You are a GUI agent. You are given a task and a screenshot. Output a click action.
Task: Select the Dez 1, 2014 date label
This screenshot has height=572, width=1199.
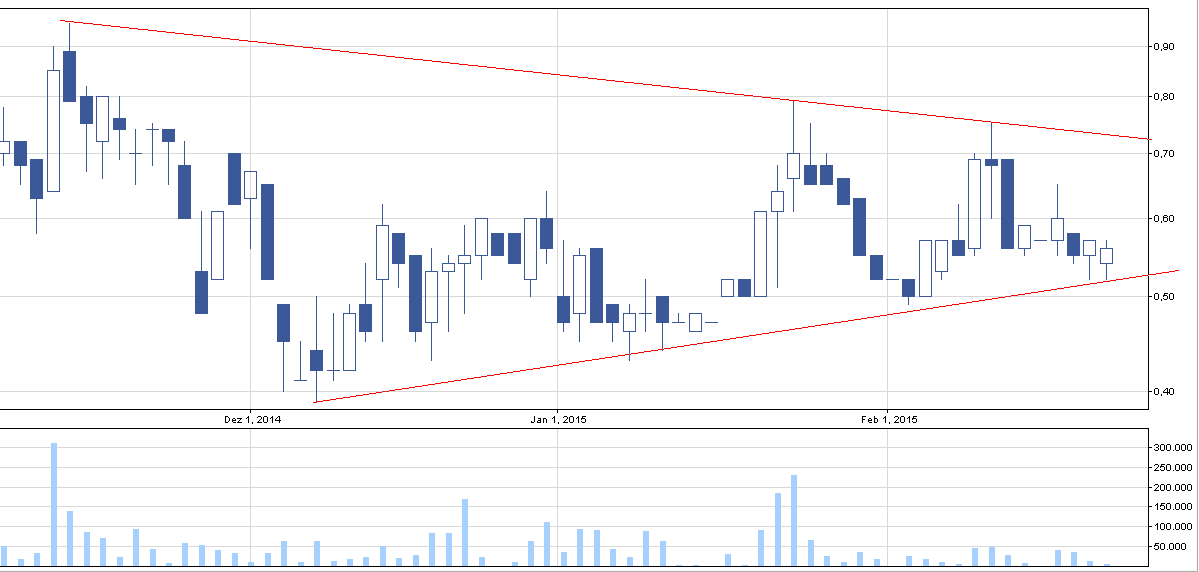click(253, 420)
